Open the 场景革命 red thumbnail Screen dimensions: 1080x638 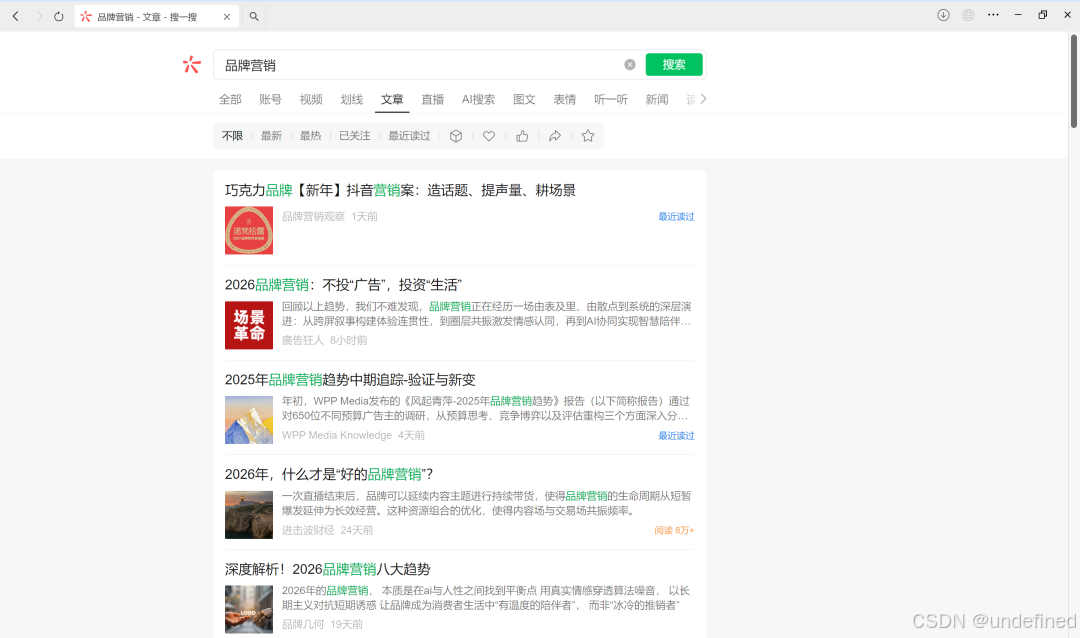coord(249,325)
